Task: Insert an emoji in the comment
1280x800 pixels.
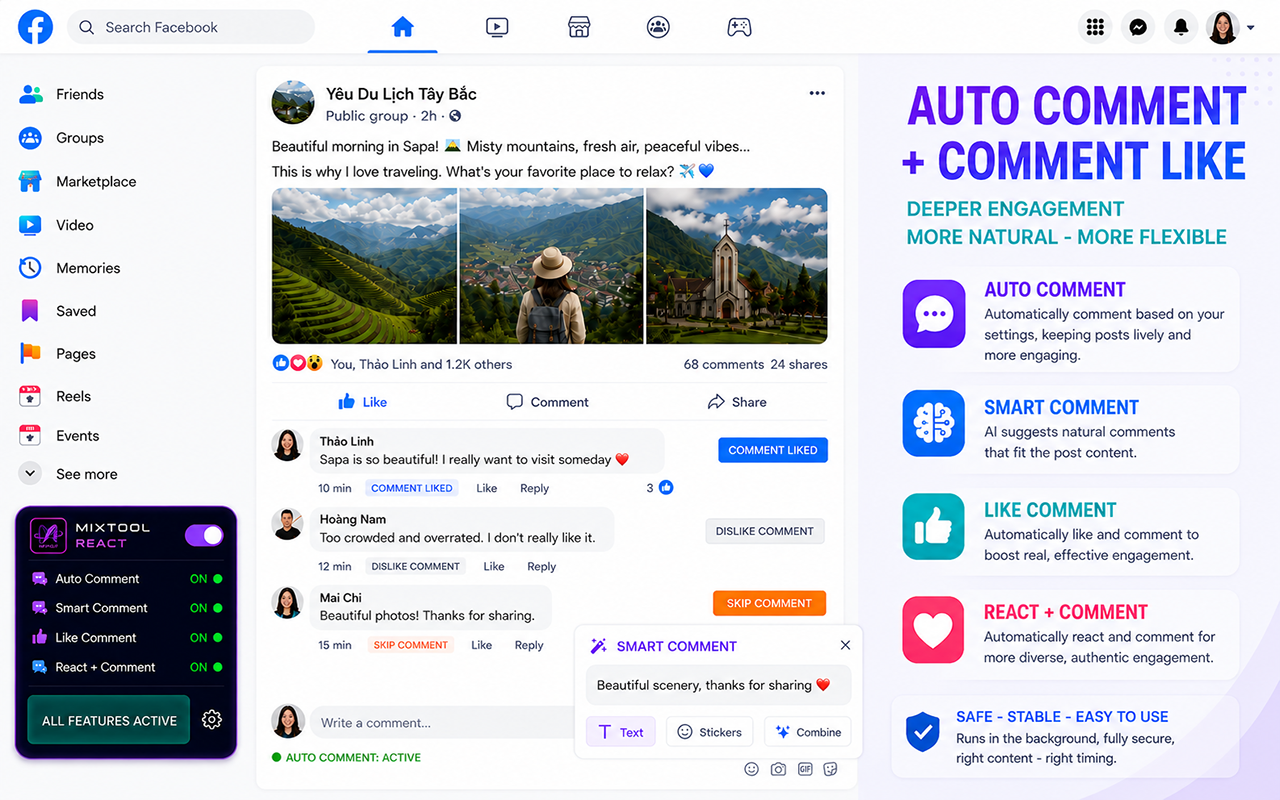Action: (x=751, y=769)
